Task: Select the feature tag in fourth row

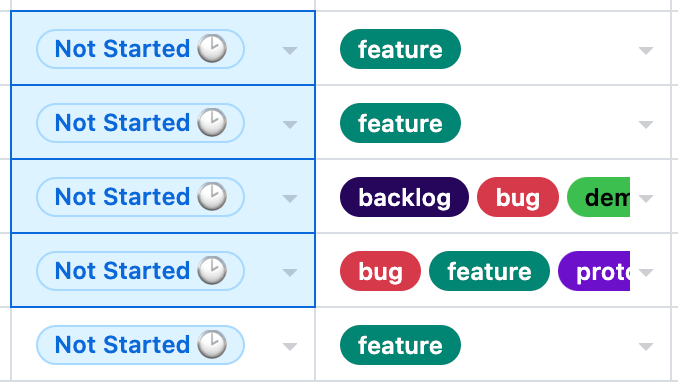Action: coord(489,271)
